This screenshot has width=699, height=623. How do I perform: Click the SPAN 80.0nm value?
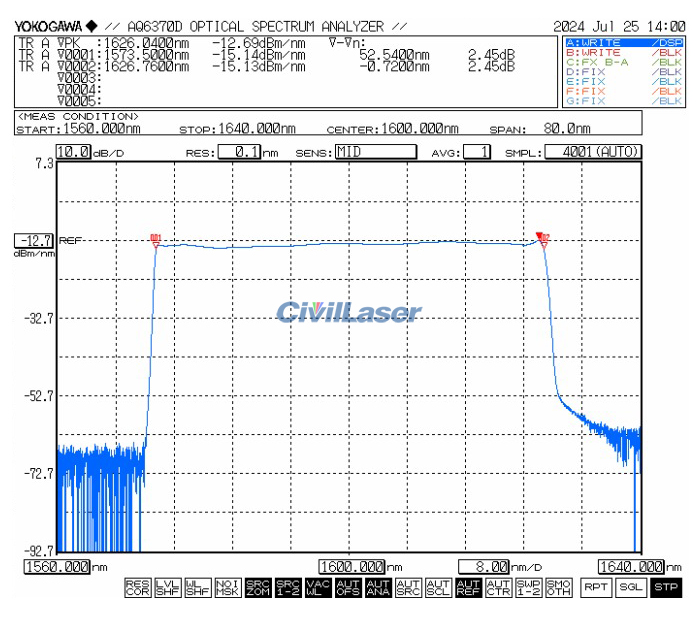pyautogui.click(x=567, y=129)
